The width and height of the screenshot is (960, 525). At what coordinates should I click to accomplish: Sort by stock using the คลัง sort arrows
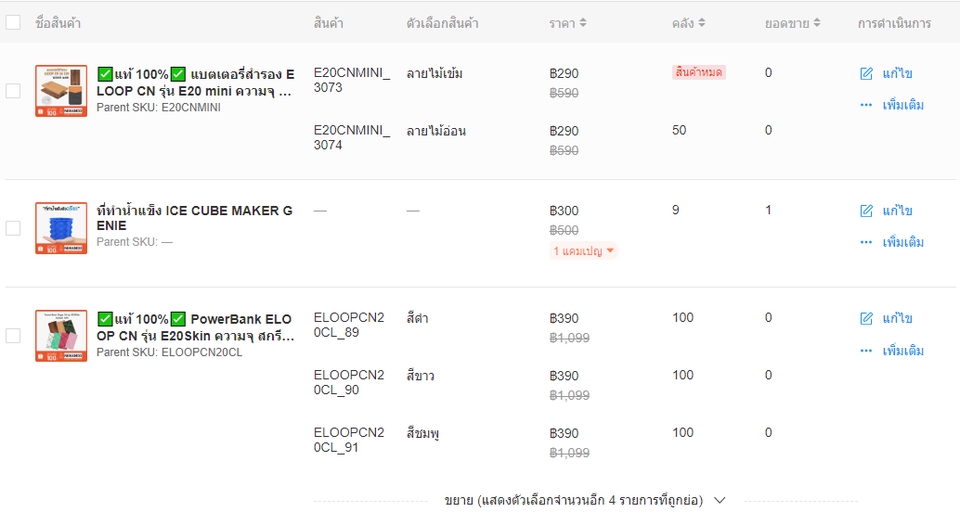tap(701, 23)
